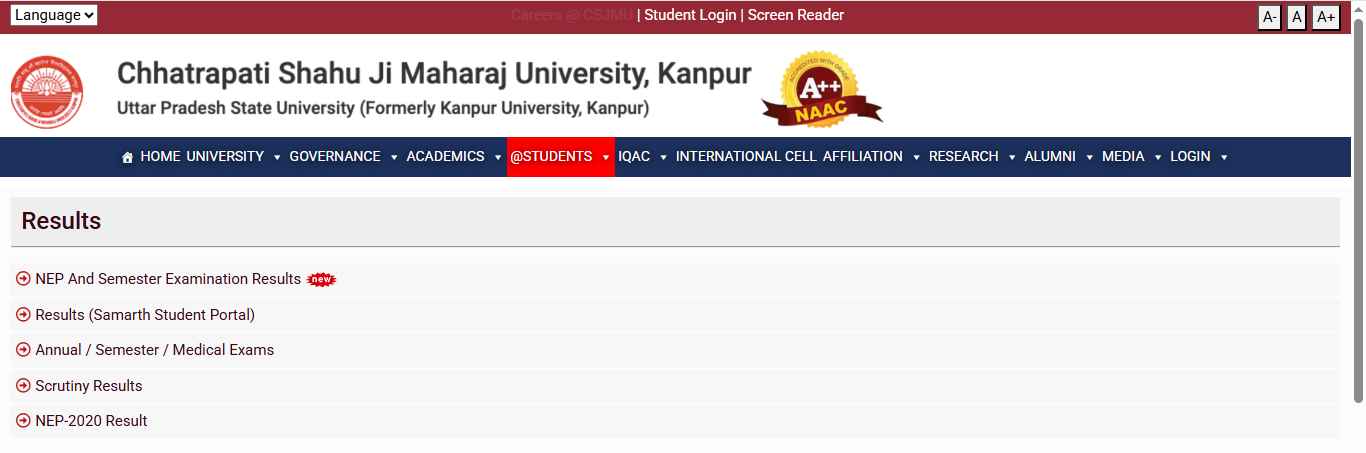Expand the ACADEMICS menu arrow
Screen dimensions: 1366x453
click(498, 157)
